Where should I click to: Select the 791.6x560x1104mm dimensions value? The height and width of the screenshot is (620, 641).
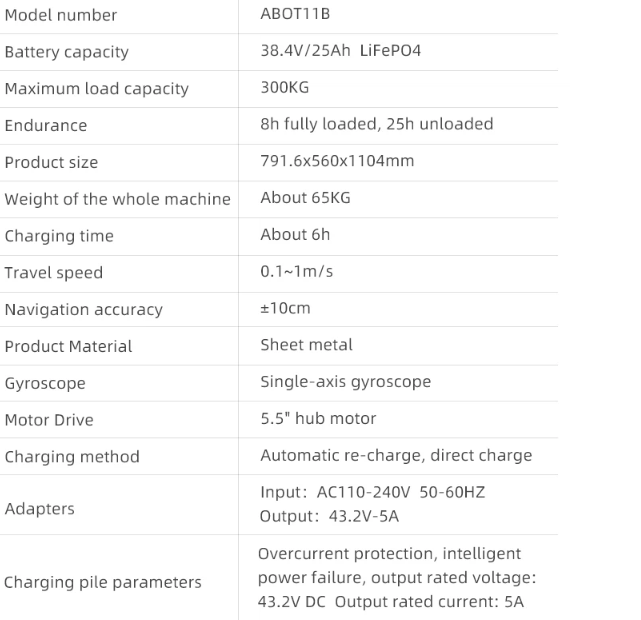(x=336, y=161)
